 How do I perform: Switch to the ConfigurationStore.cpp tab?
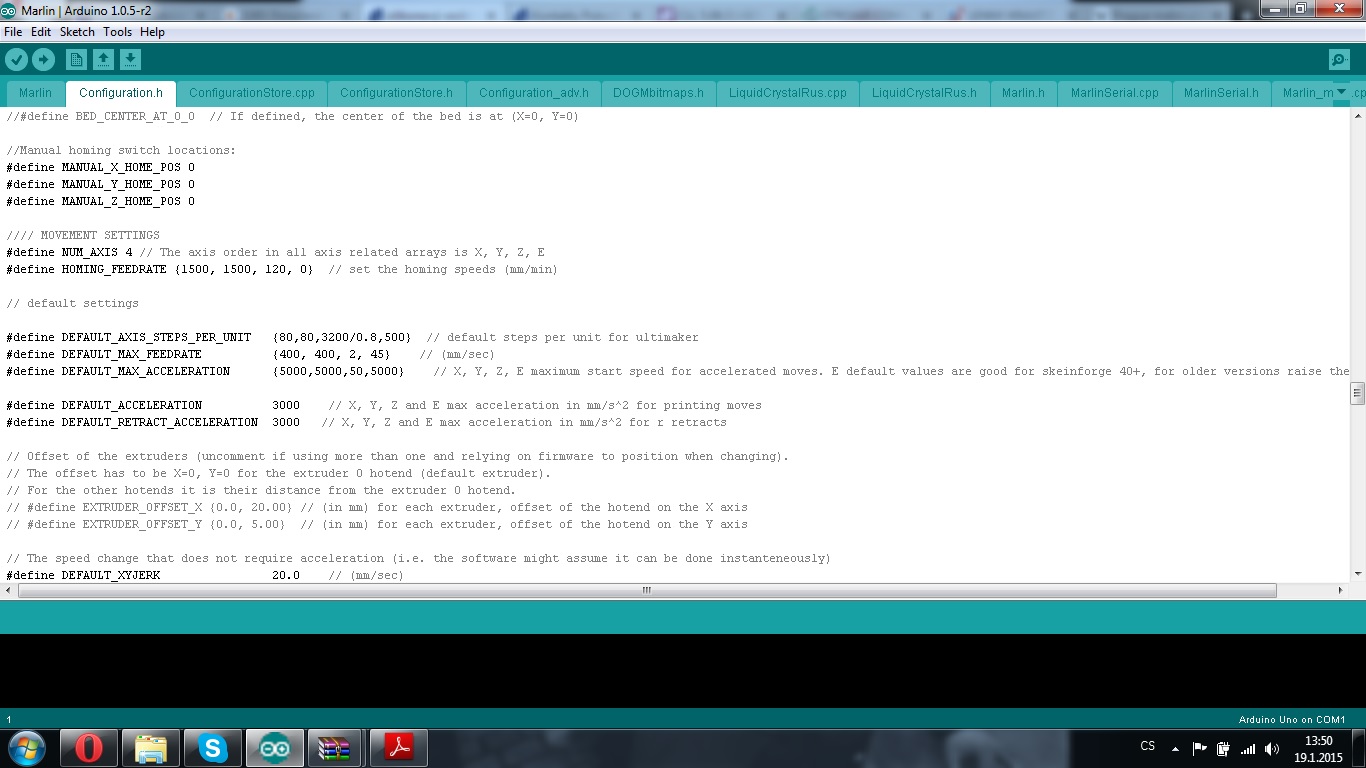(251, 93)
